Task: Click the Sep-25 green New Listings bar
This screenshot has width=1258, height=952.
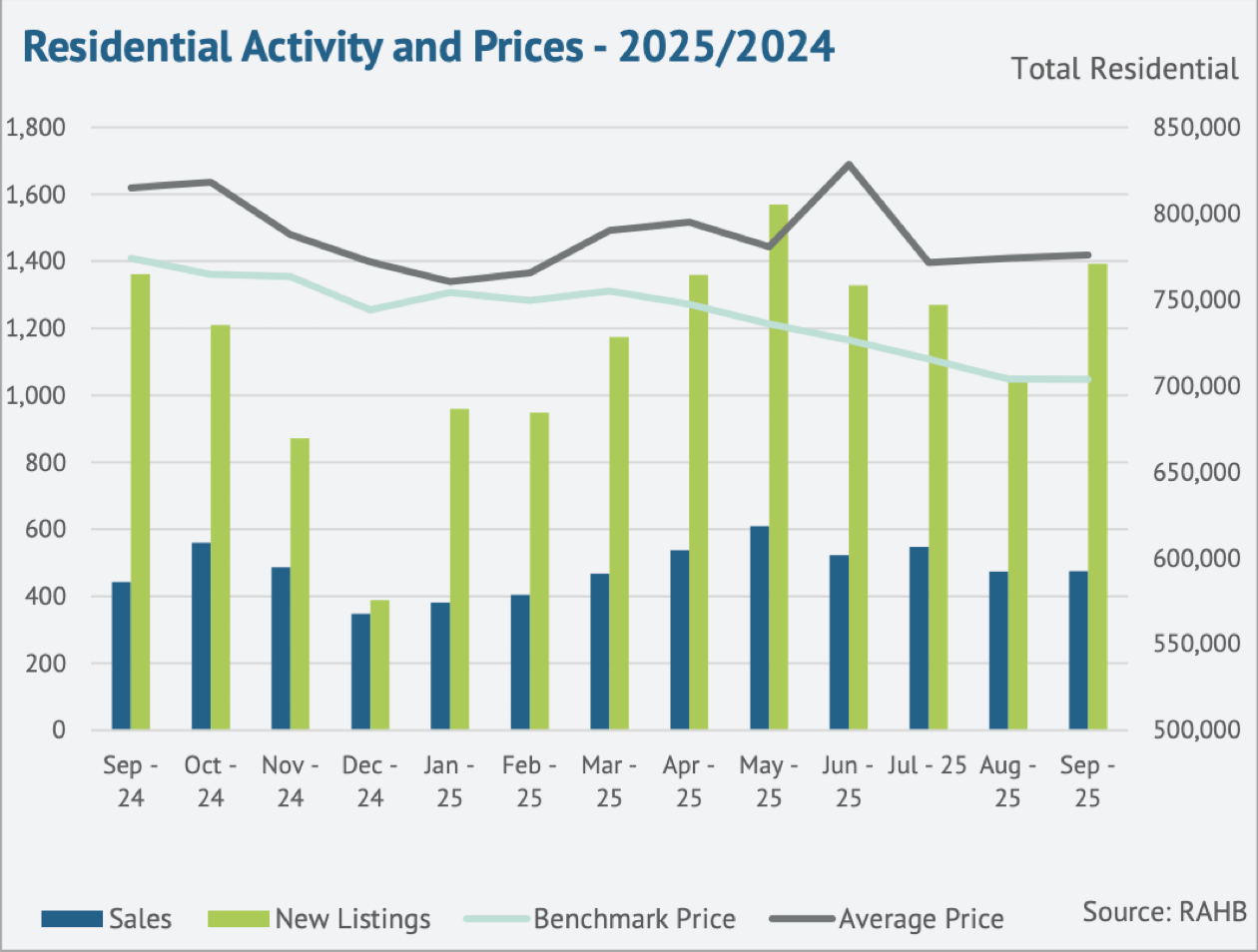Action: [x=1097, y=496]
